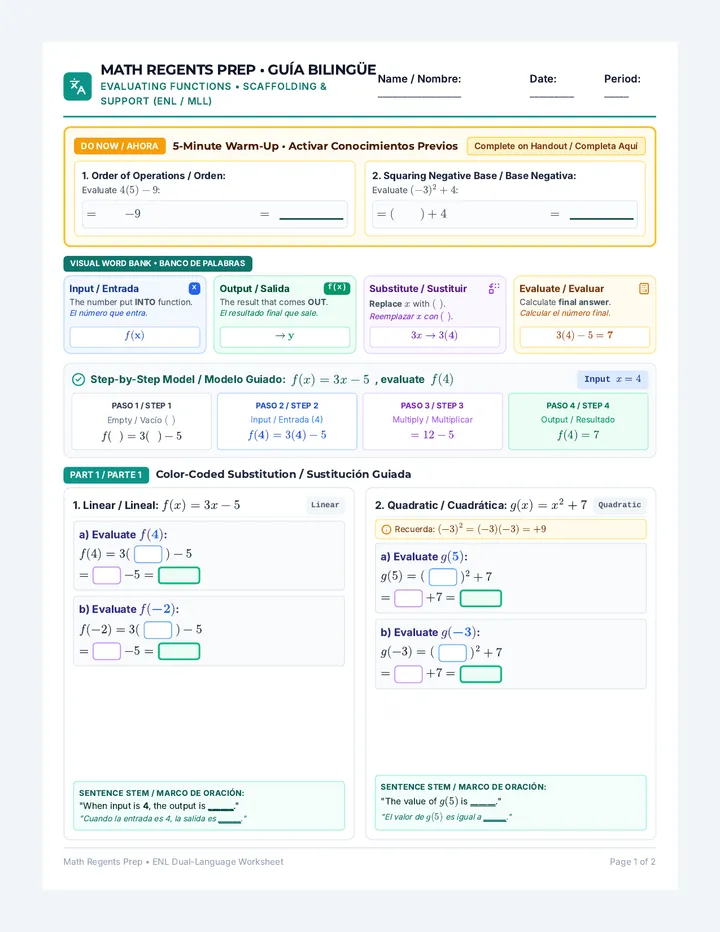Click the 2. Squaring Negative Base / Base Negativa heading
Screen dimensions: 720x932
[474, 176]
